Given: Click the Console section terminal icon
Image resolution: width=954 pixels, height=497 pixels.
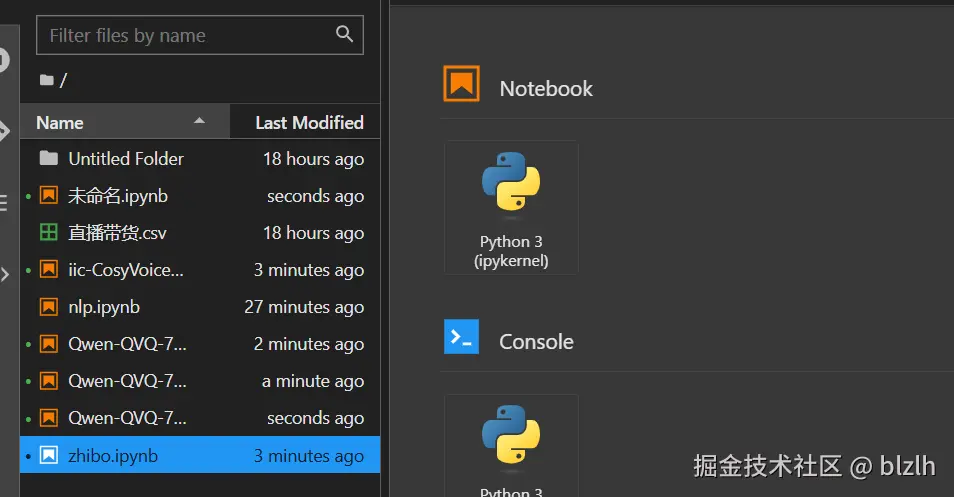Looking at the screenshot, I should 461,338.
